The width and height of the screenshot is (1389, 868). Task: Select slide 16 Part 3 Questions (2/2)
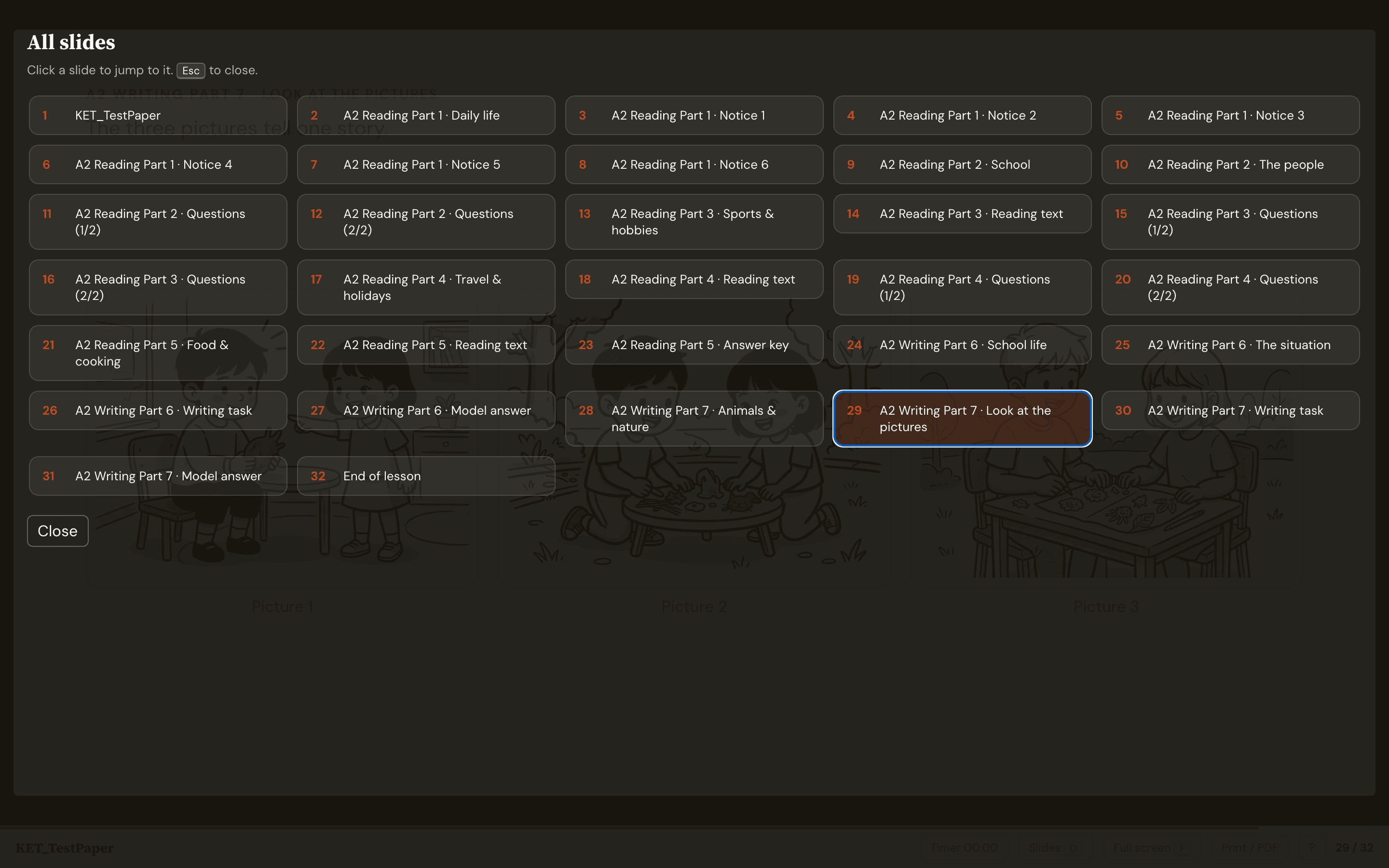[x=158, y=287]
